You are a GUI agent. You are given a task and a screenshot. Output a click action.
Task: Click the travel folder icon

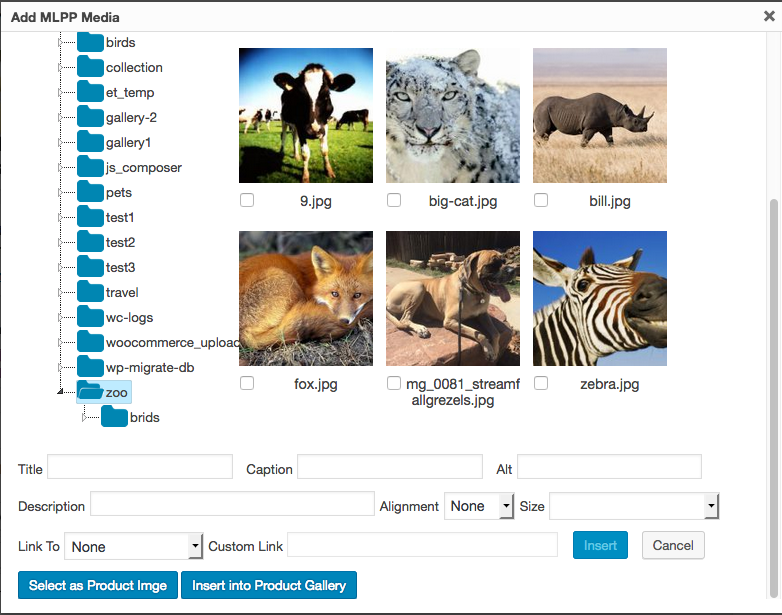tap(91, 292)
